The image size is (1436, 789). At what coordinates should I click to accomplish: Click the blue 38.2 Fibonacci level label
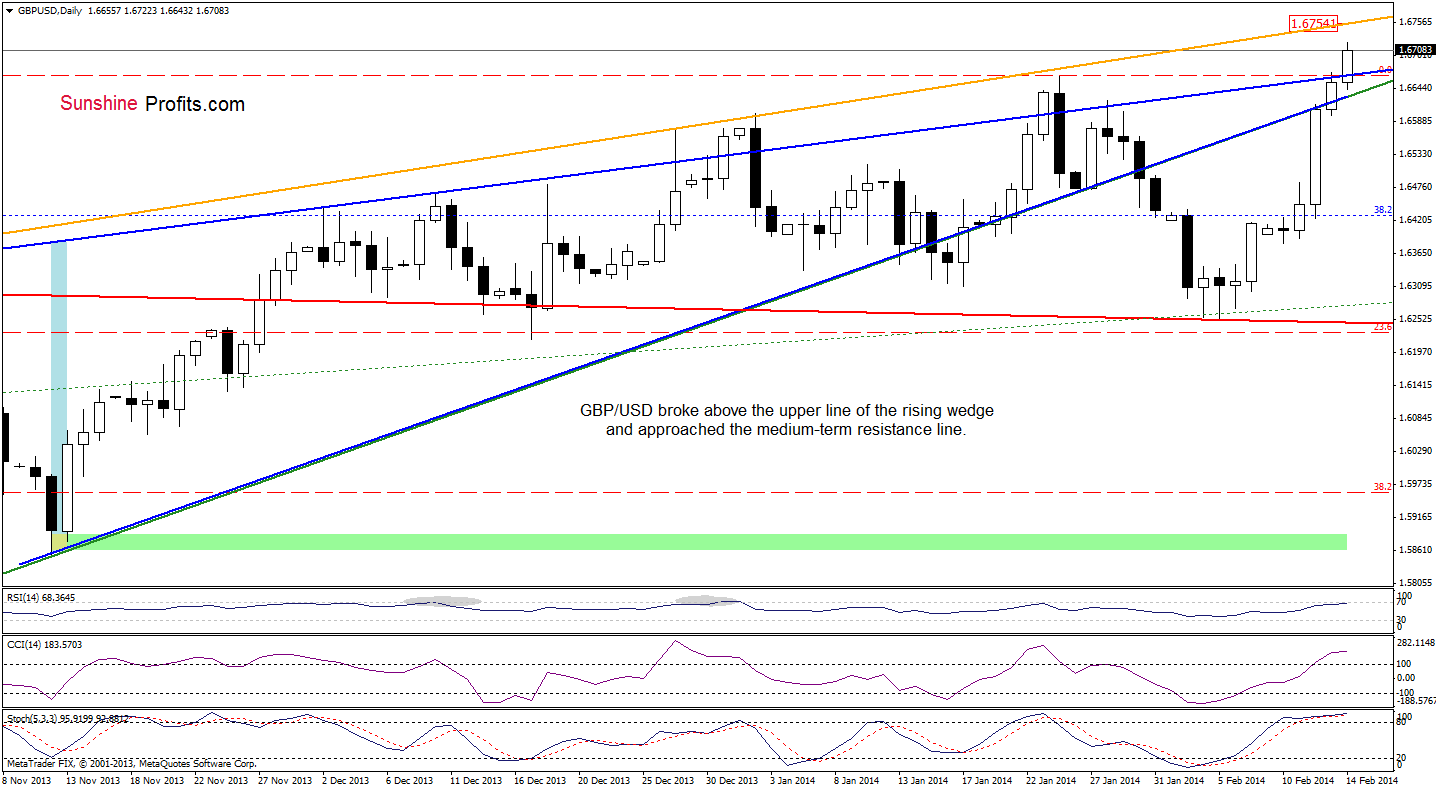click(x=1381, y=210)
